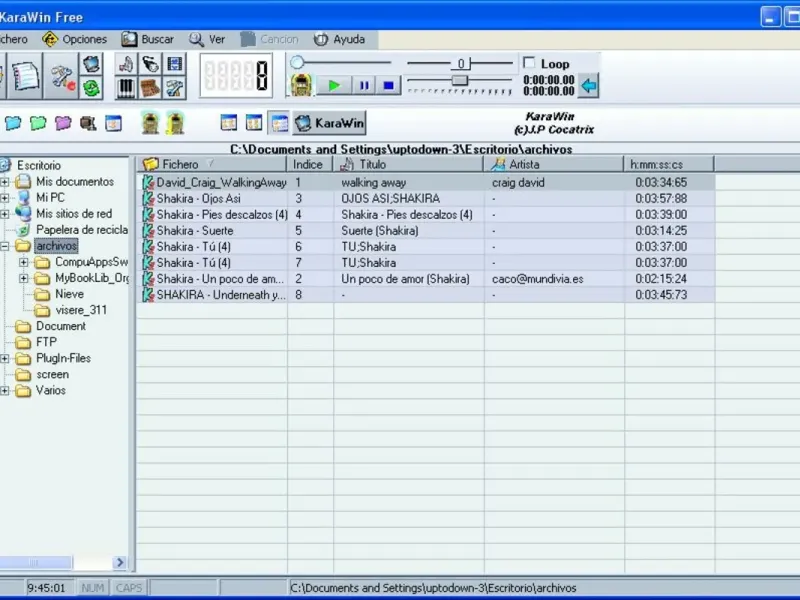Expand the PlugIn-Files folder node
Image resolution: width=800 pixels, height=600 pixels.
pyautogui.click(x=5, y=359)
